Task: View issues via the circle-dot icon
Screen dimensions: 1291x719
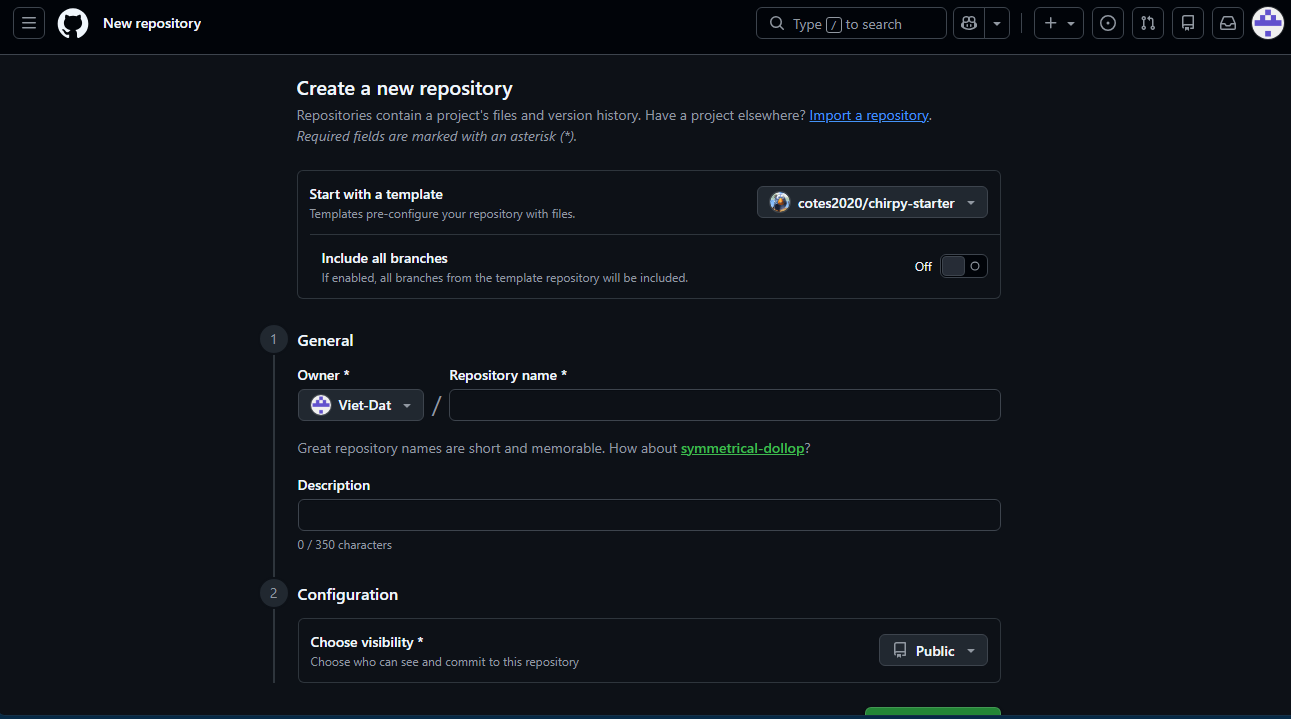Action: click(x=1107, y=23)
